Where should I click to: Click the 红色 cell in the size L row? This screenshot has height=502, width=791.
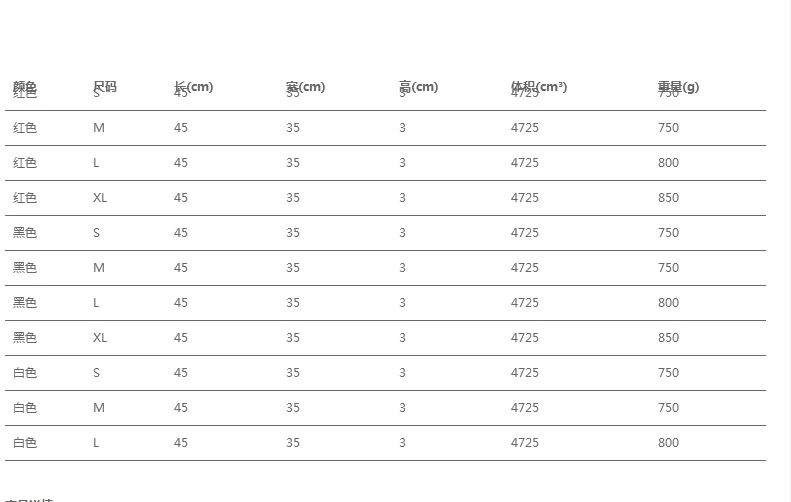point(25,163)
